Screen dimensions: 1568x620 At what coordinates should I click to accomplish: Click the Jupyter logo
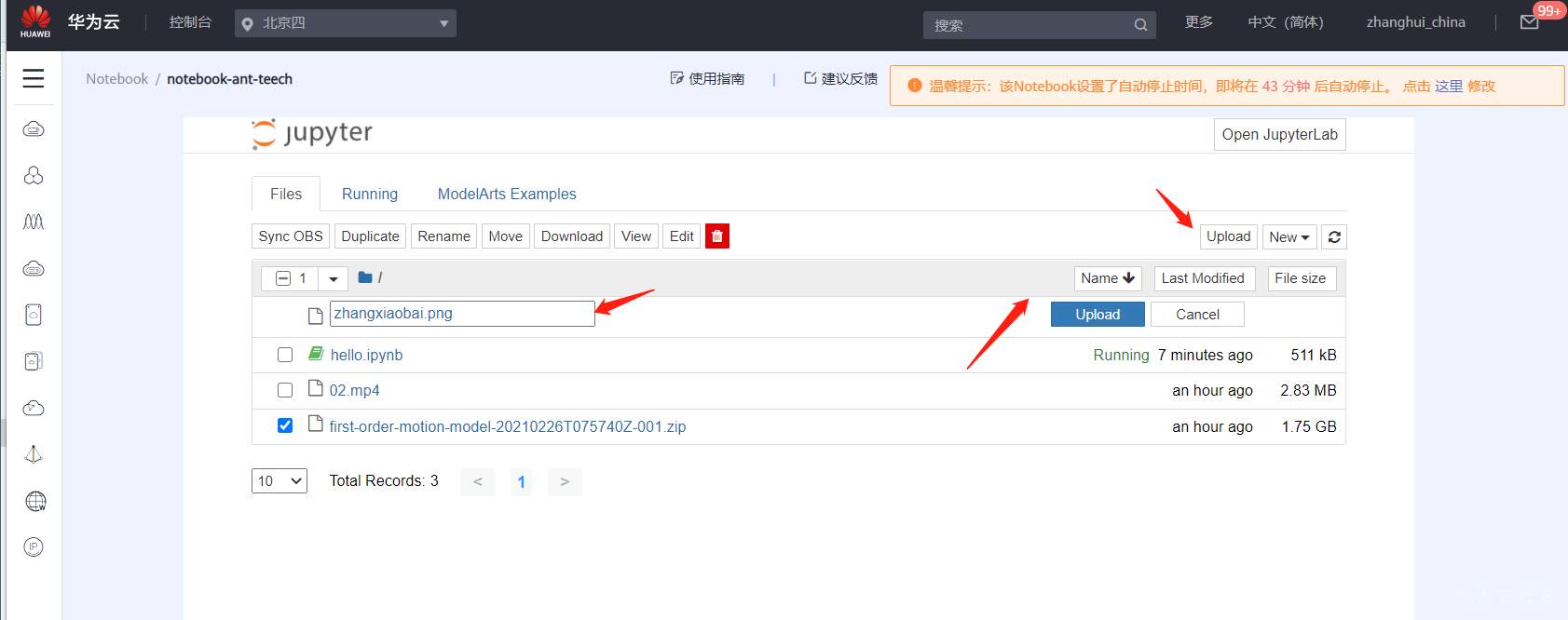pyautogui.click(x=312, y=133)
